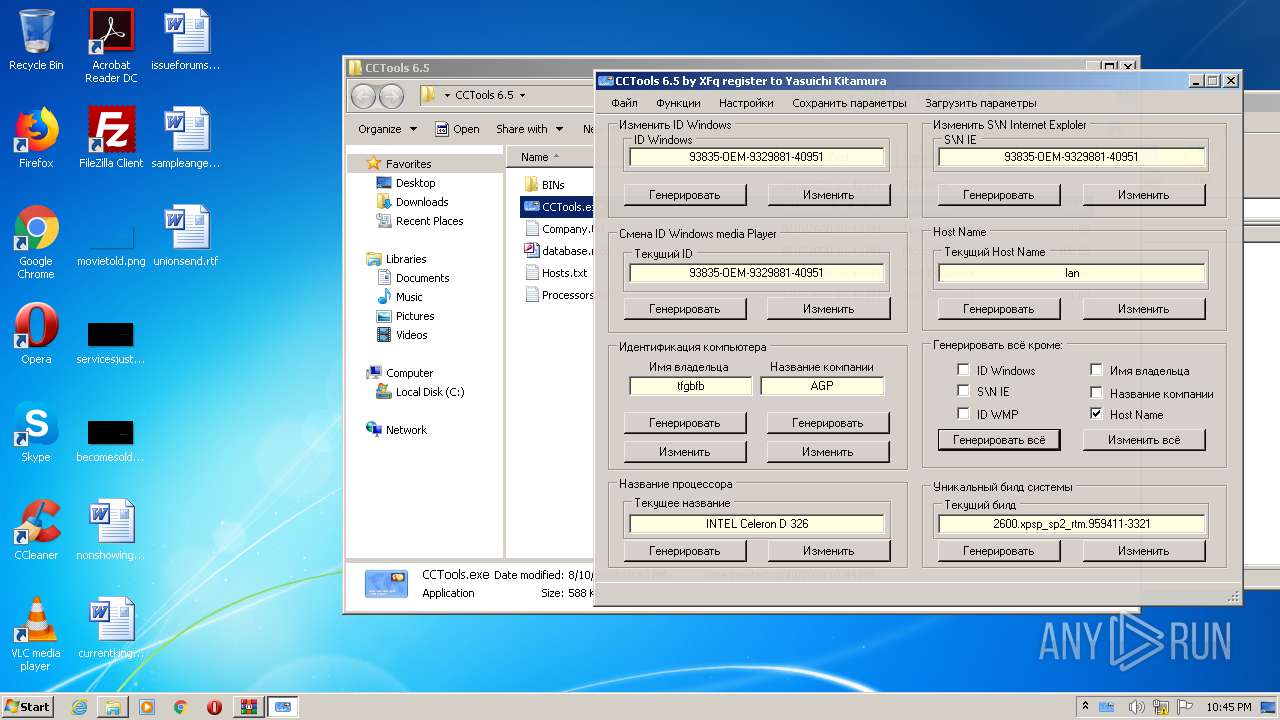Viewport: 1280px width, 720px height.
Task: Click Изменить всё button
Action: tap(1144, 440)
